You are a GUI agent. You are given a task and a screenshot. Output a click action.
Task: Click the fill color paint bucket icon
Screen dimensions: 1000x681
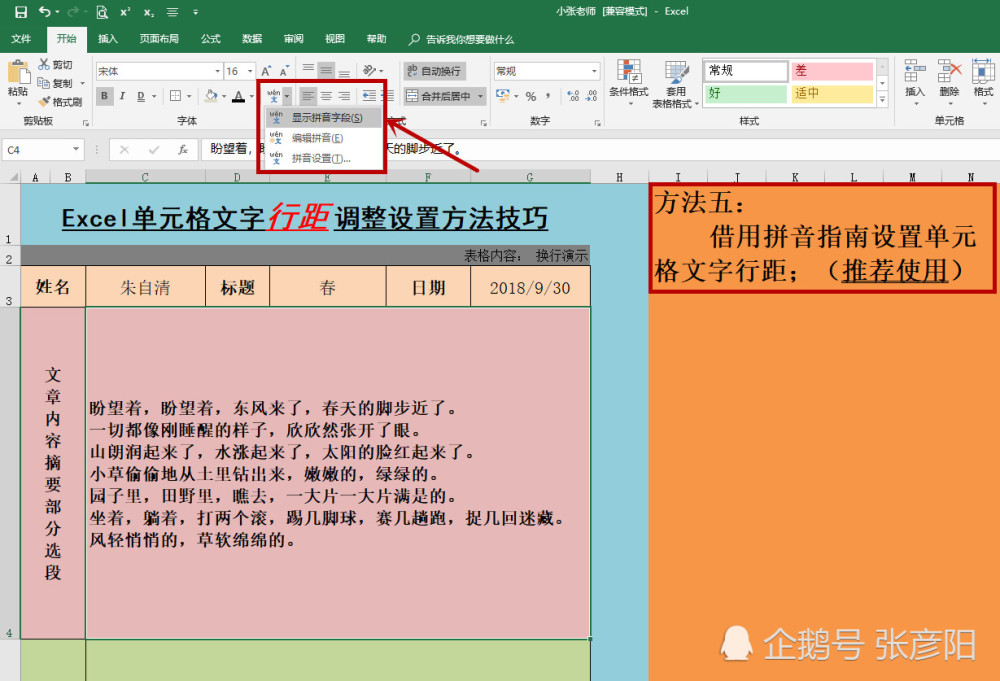click(x=211, y=96)
